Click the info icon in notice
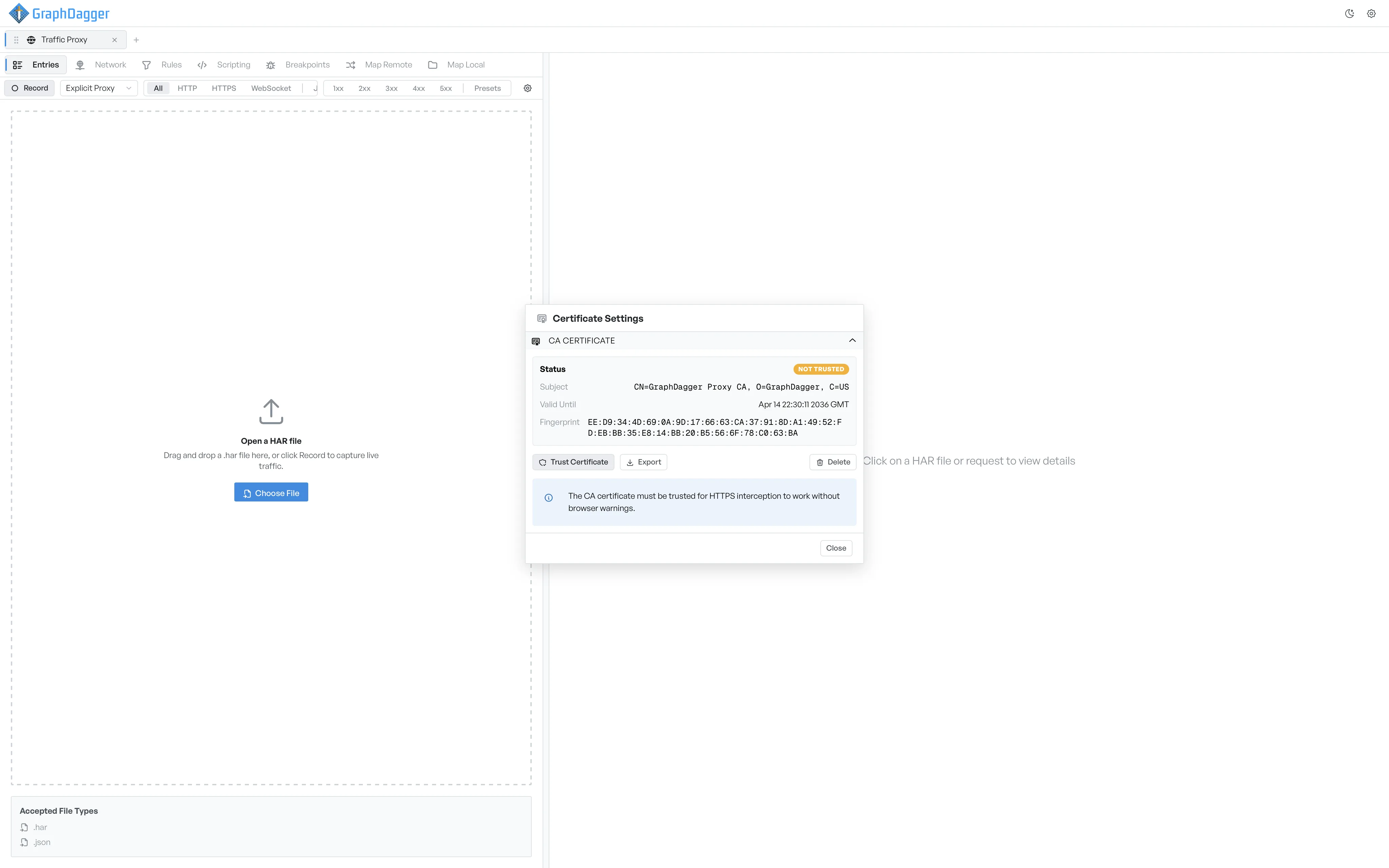Image resolution: width=1389 pixels, height=868 pixels. click(549, 498)
